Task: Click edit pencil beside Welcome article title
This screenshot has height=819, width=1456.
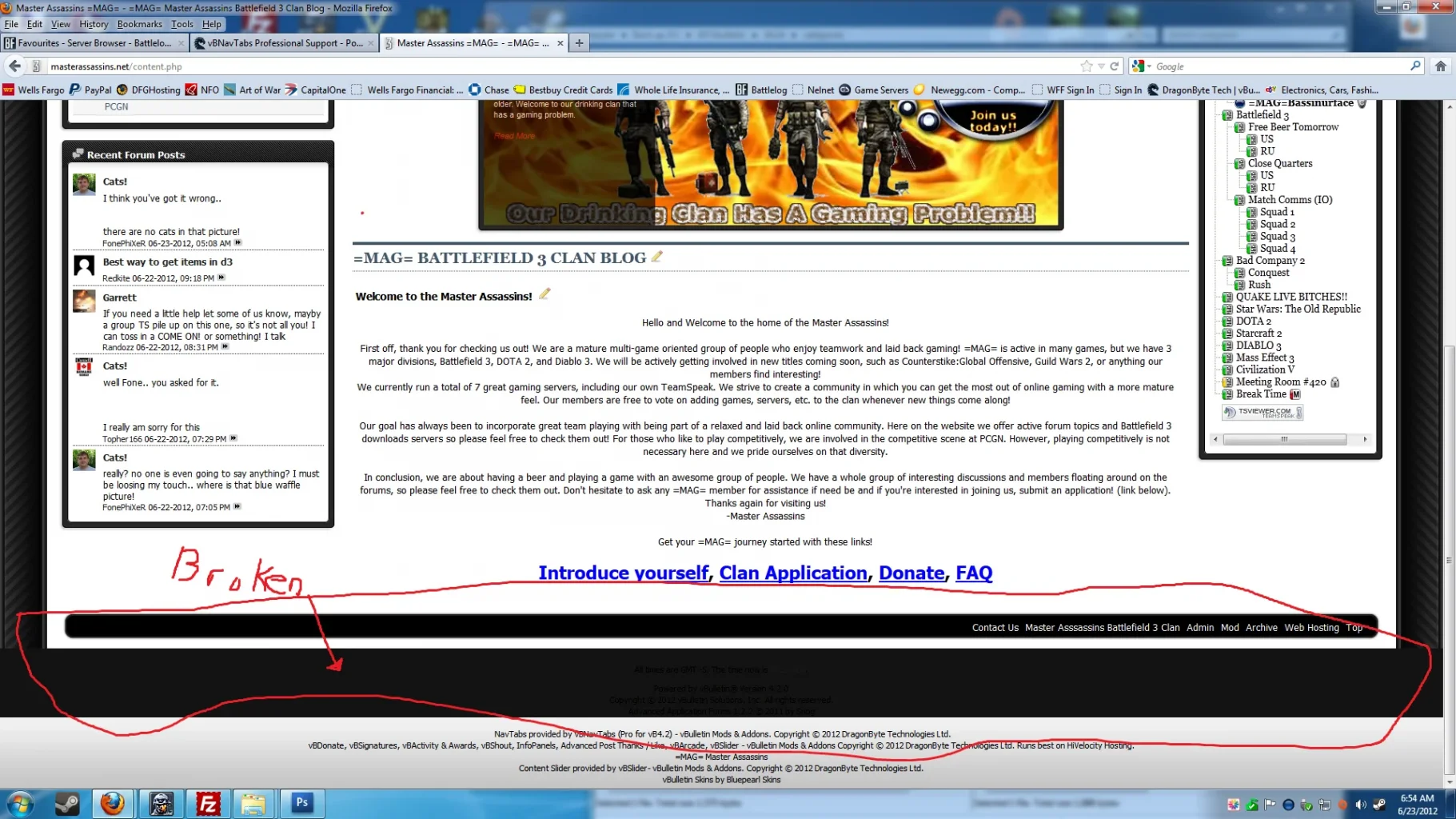Action: click(545, 294)
